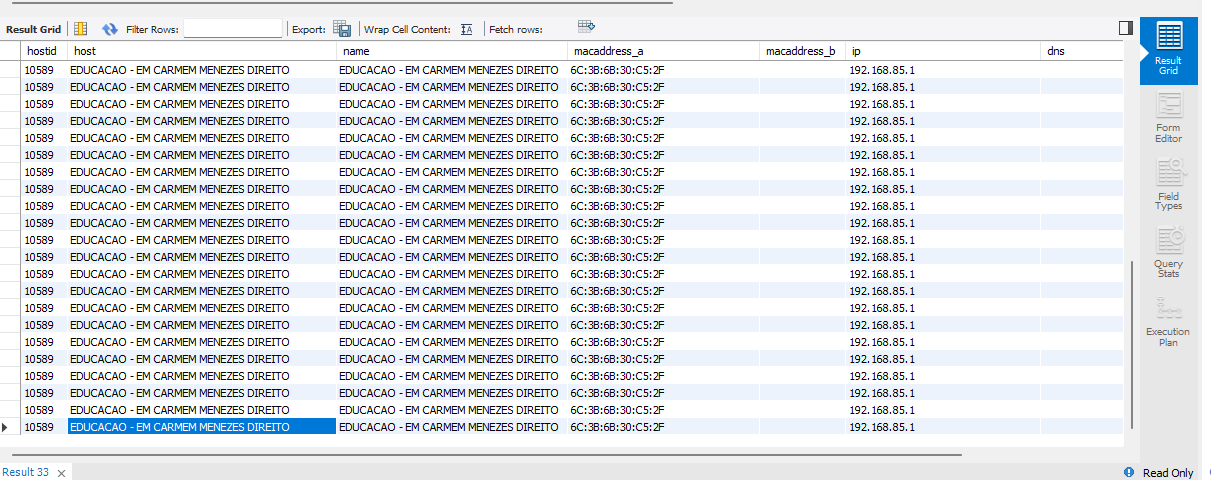Open the Form Editor view
Viewport: 1211px width, 480px height.
(1168, 117)
